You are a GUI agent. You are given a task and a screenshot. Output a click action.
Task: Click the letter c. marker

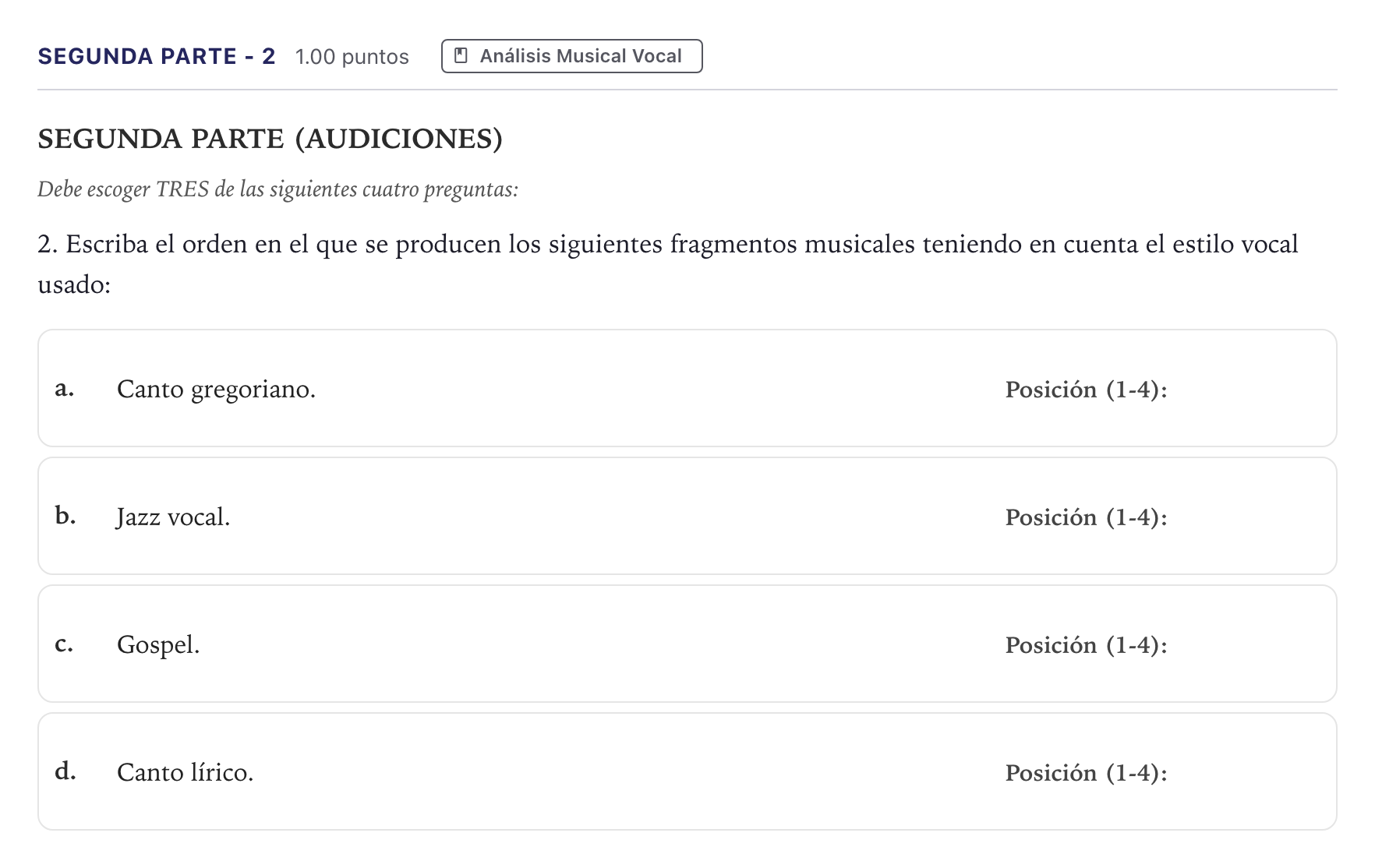(x=64, y=644)
